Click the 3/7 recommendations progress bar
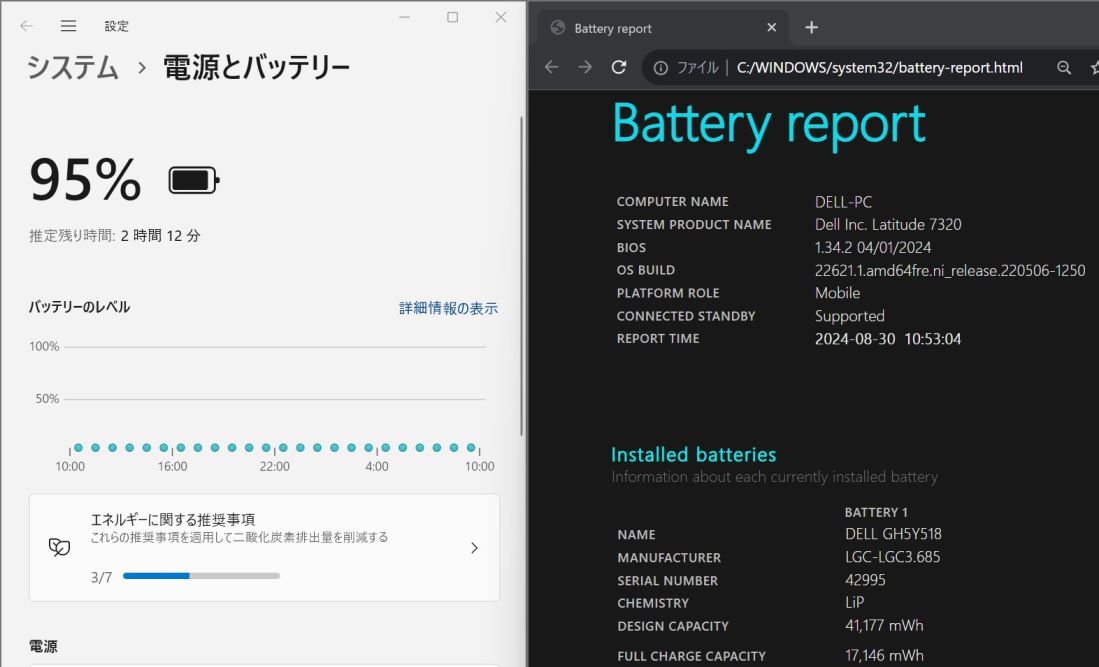Image resolution: width=1099 pixels, height=667 pixels. tap(201, 576)
